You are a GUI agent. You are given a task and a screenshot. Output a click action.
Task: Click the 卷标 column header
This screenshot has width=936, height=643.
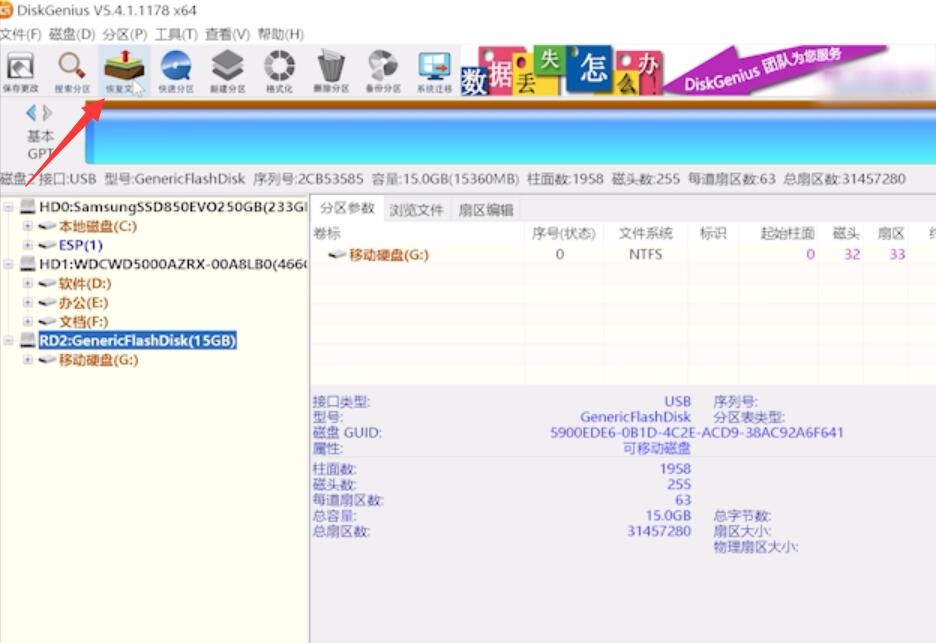(x=327, y=233)
